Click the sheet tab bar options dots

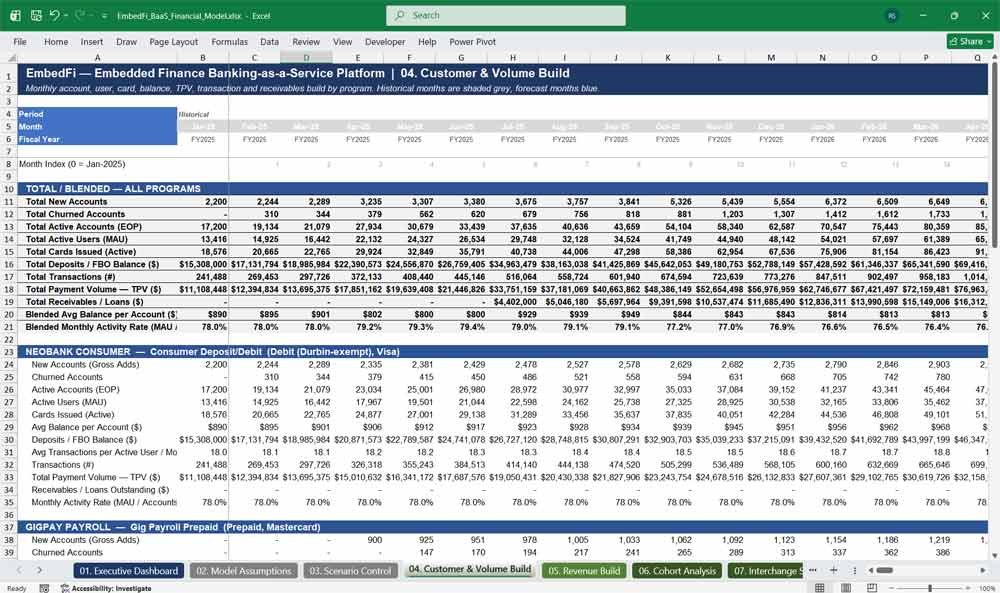pos(854,570)
